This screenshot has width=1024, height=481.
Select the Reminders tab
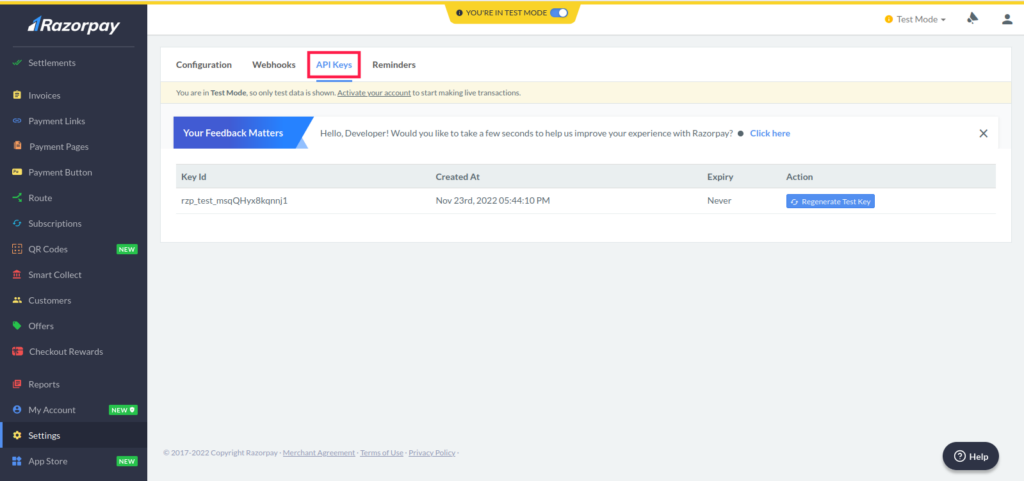[394, 65]
